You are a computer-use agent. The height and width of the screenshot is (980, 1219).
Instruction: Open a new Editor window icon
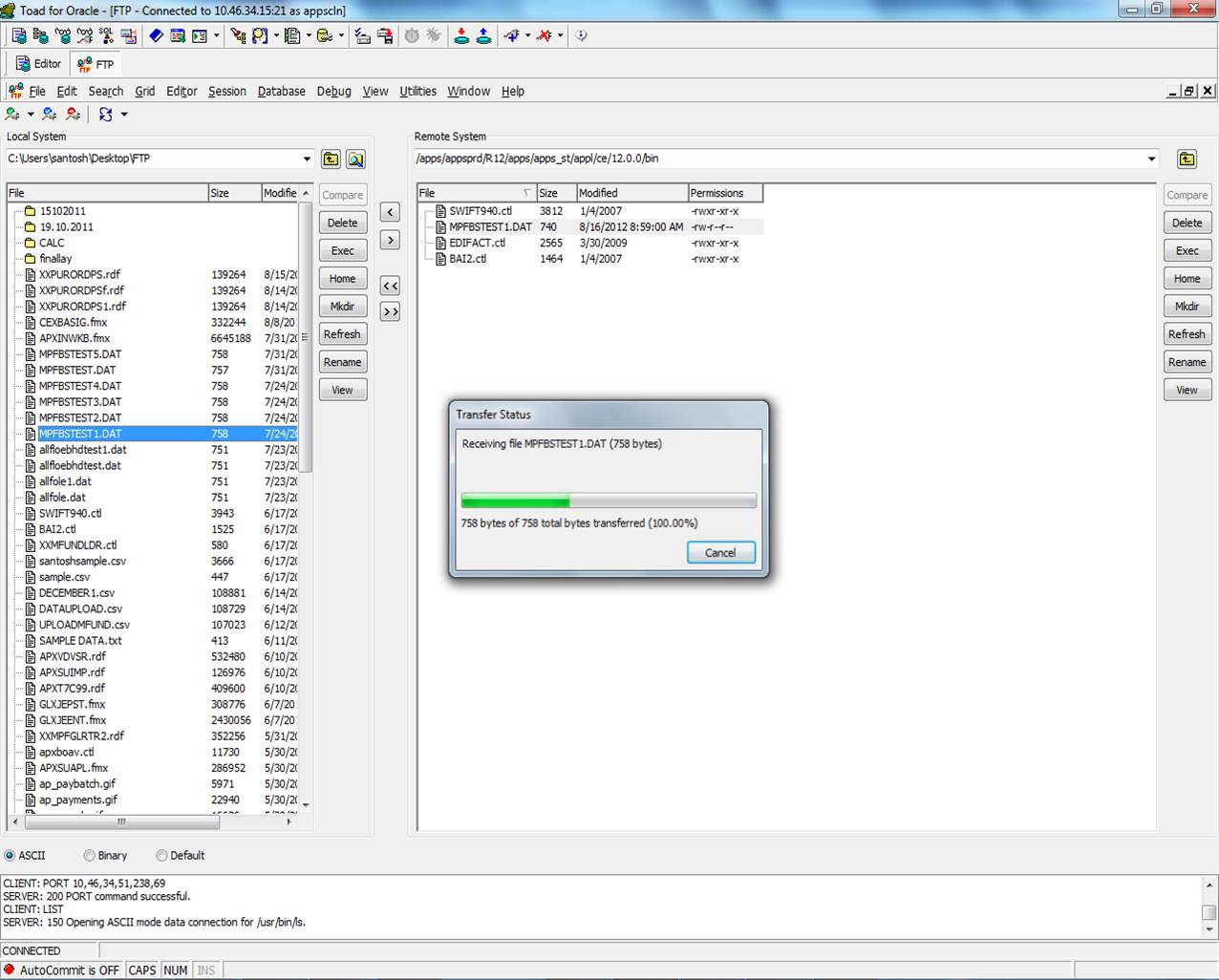click(19, 35)
